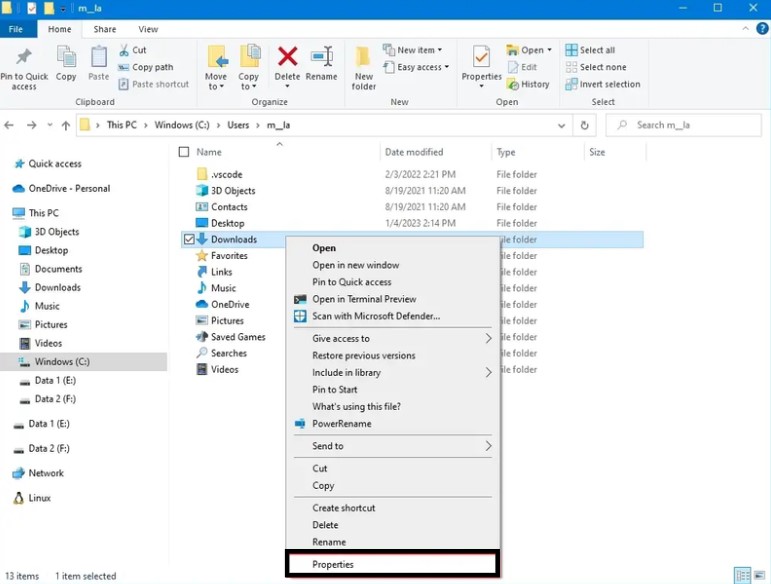The height and width of the screenshot is (584, 771).
Task: Click the Properties checkmark icon in ribbon
Action: click(481, 57)
